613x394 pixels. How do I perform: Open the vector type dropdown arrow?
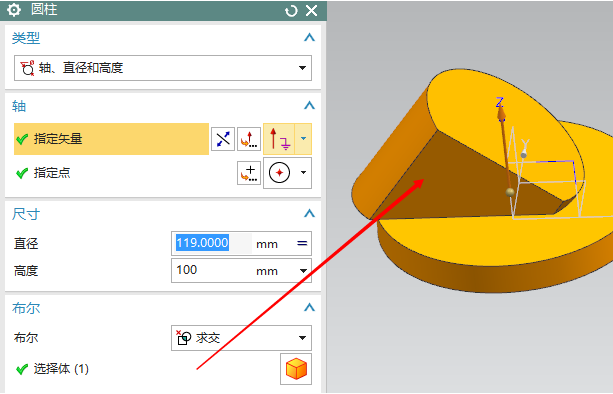click(x=303, y=139)
